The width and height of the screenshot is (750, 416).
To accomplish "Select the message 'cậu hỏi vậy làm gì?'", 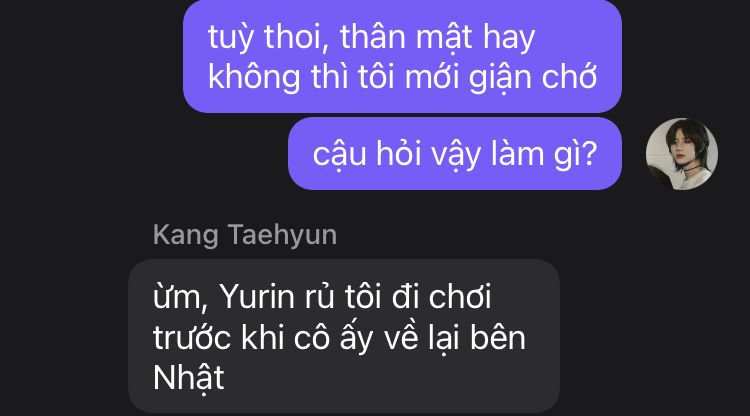I will pos(455,153).
